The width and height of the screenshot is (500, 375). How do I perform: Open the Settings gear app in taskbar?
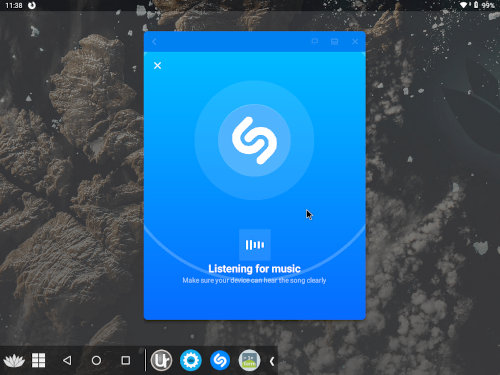[x=191, y=360]
